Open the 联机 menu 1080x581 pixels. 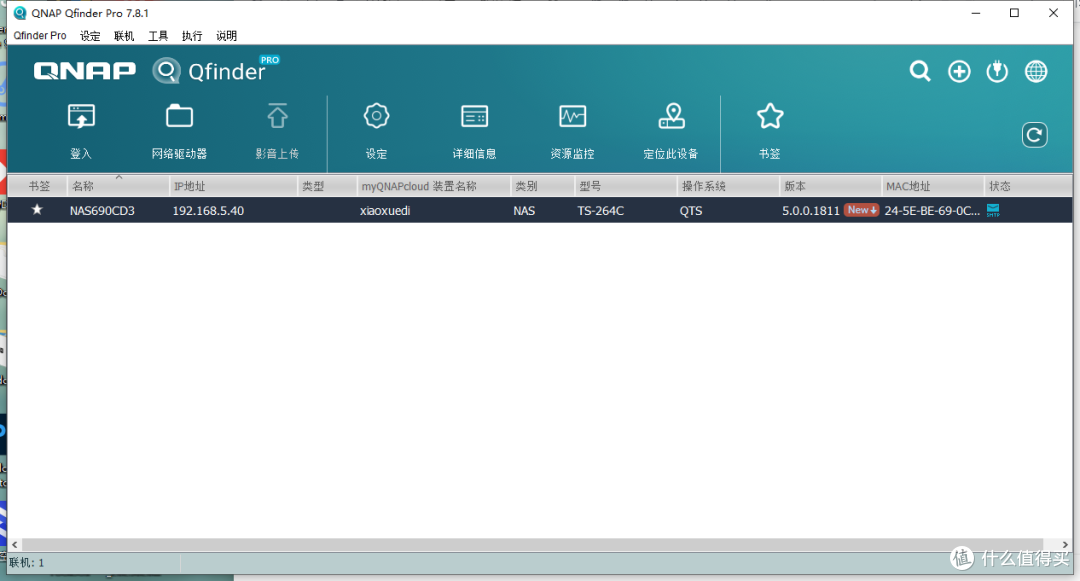(x=124, y=36)
